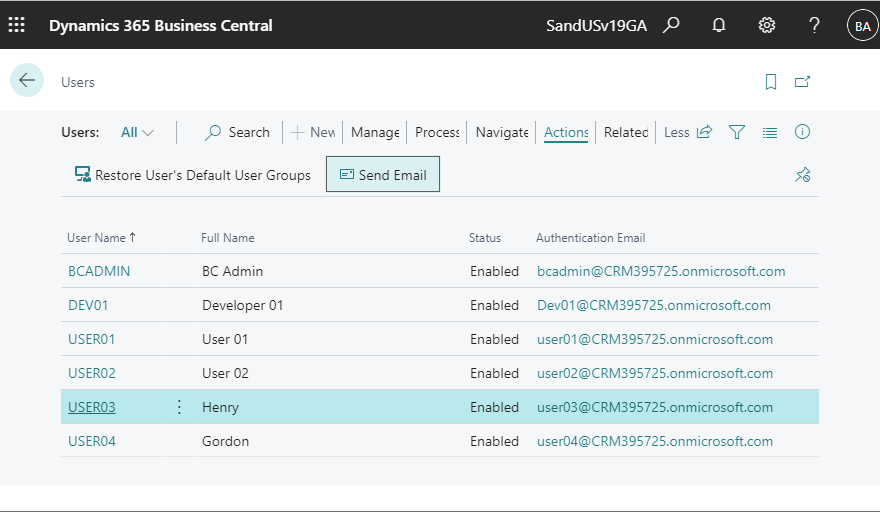The width and height of the screenshot is (880, 512).
Task: Open the USER04 user link
Action: tap(91, 441)
